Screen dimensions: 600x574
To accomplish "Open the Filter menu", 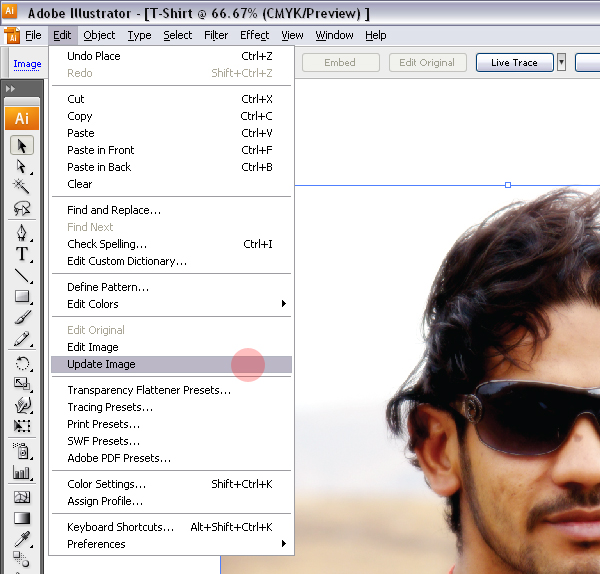I will [216, 35].
